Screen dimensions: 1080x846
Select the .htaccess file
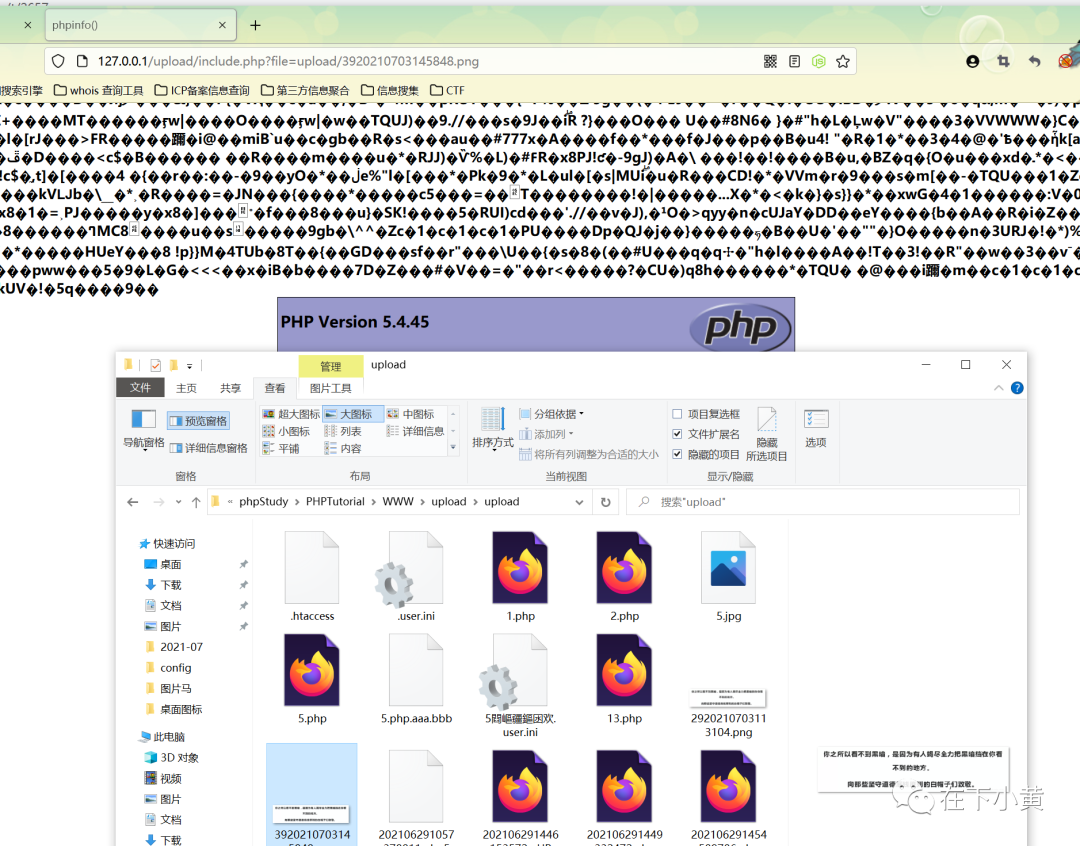(312, 577)
